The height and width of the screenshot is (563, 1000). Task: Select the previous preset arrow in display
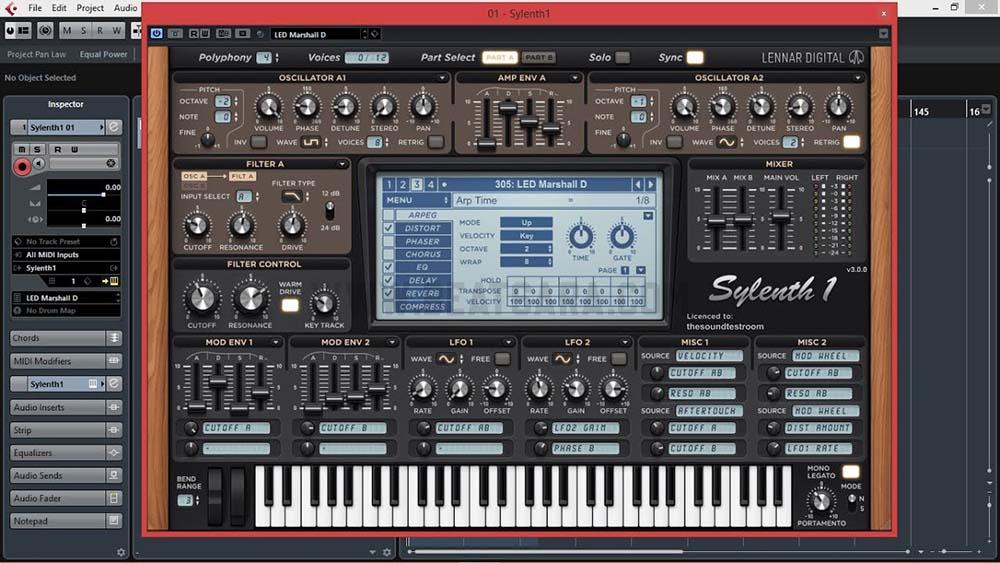pyautogui.click(x=638, y=184)
